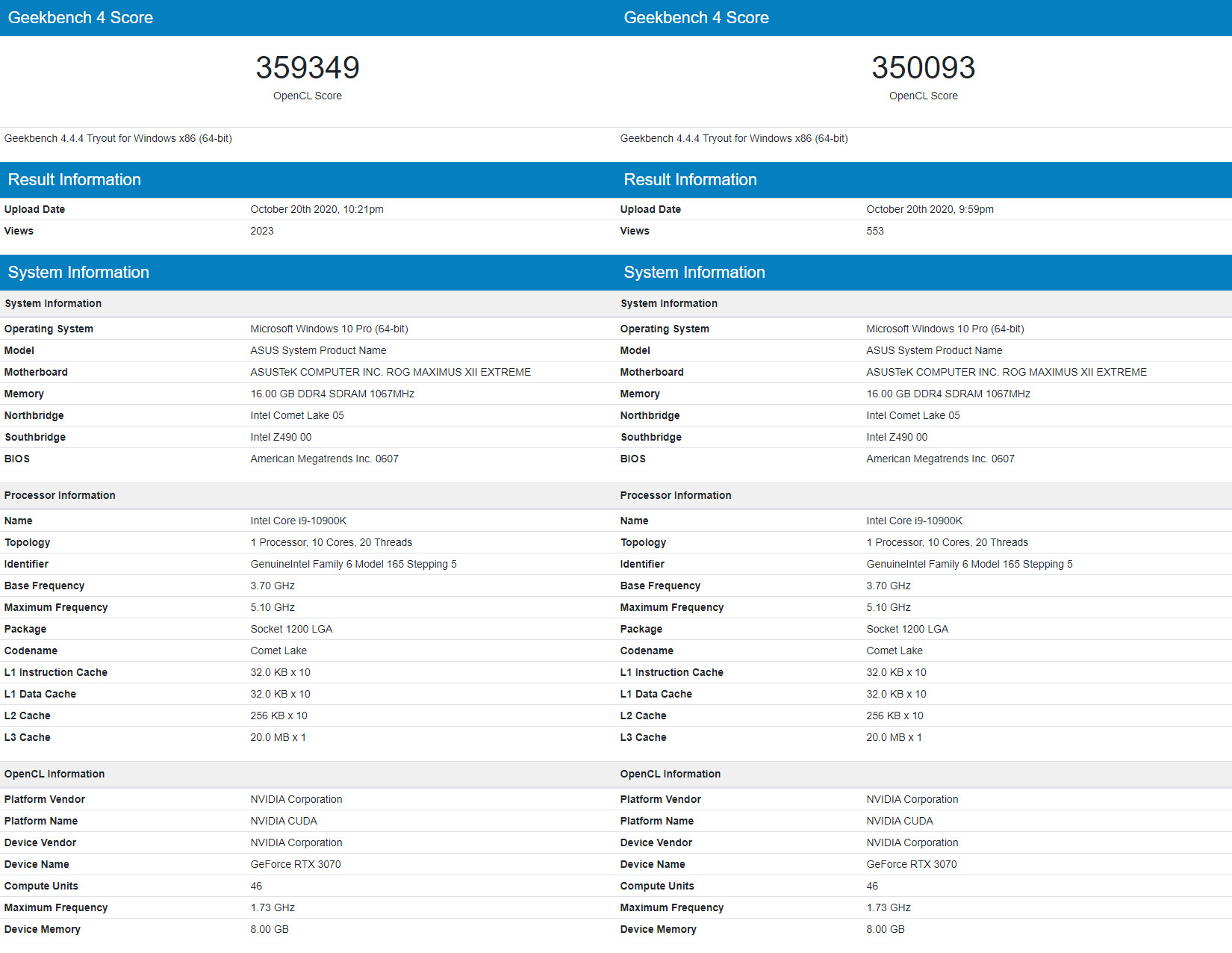Click left GPU maximum frequency '1.73 GHz'
1232x953 pixels.
273,907
